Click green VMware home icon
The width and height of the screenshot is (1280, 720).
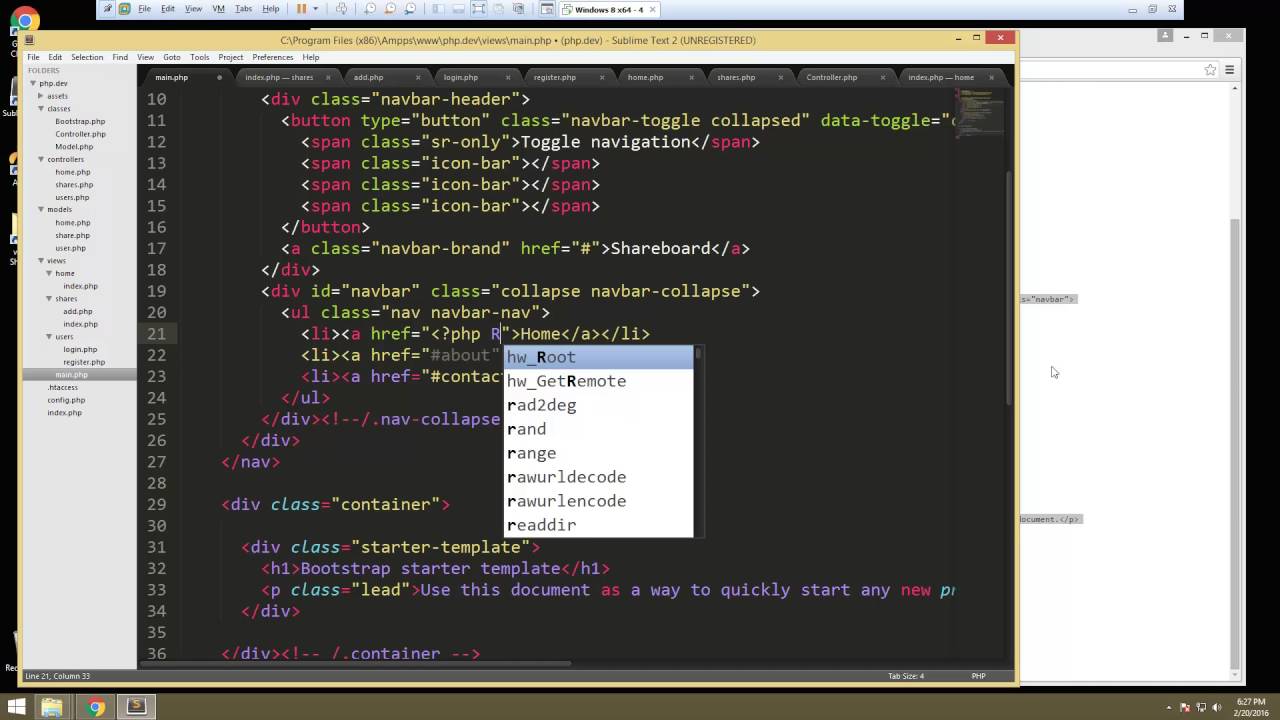point(124,9)
